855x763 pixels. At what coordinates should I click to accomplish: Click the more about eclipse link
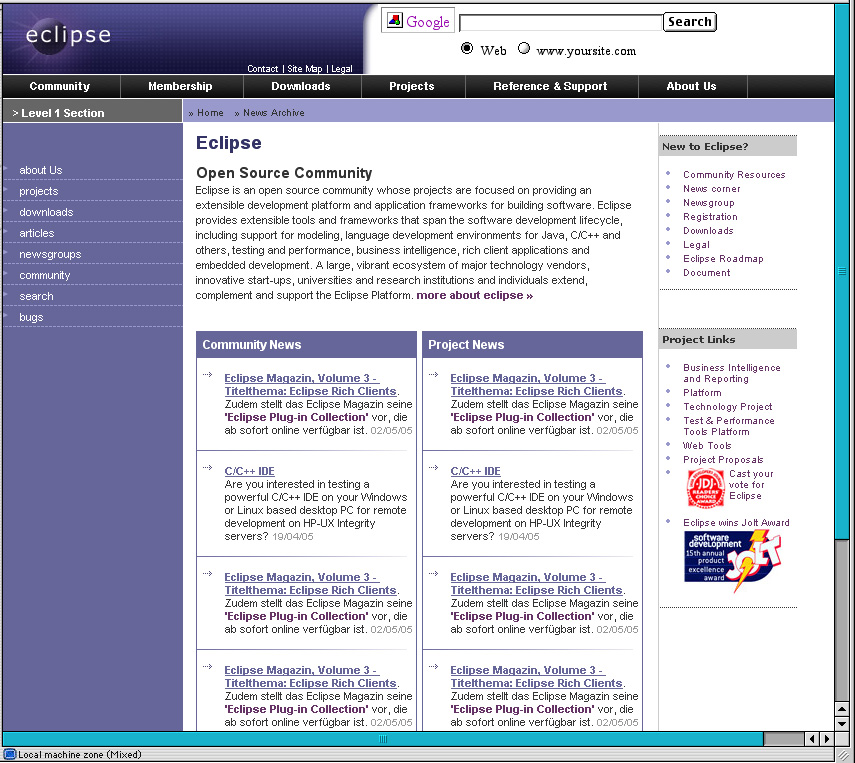474,296
